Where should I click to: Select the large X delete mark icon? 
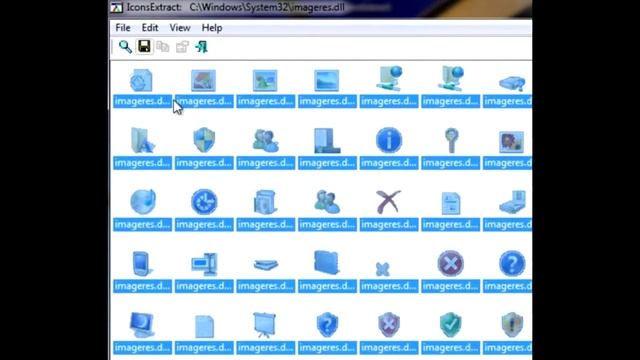point(388,202)
